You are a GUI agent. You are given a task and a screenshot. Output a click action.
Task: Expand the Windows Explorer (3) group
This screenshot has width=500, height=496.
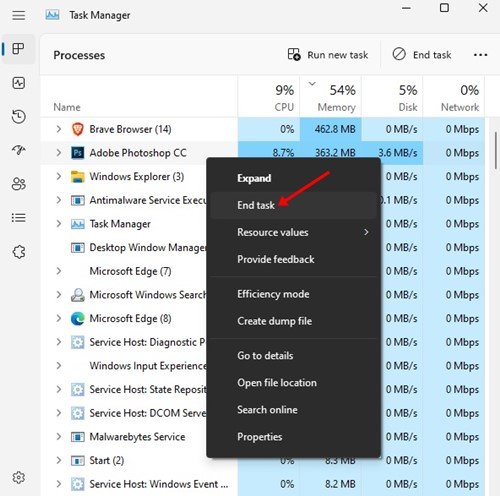click(x=59, y=176)
